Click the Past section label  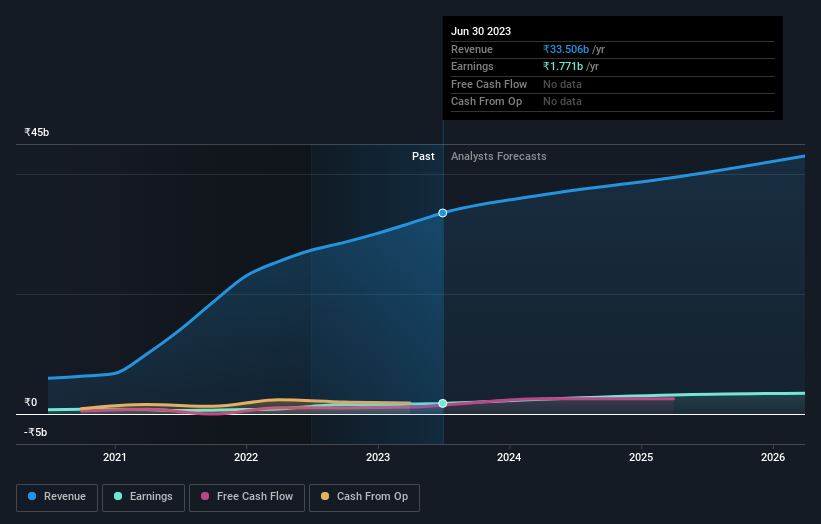tap(423, 157)
